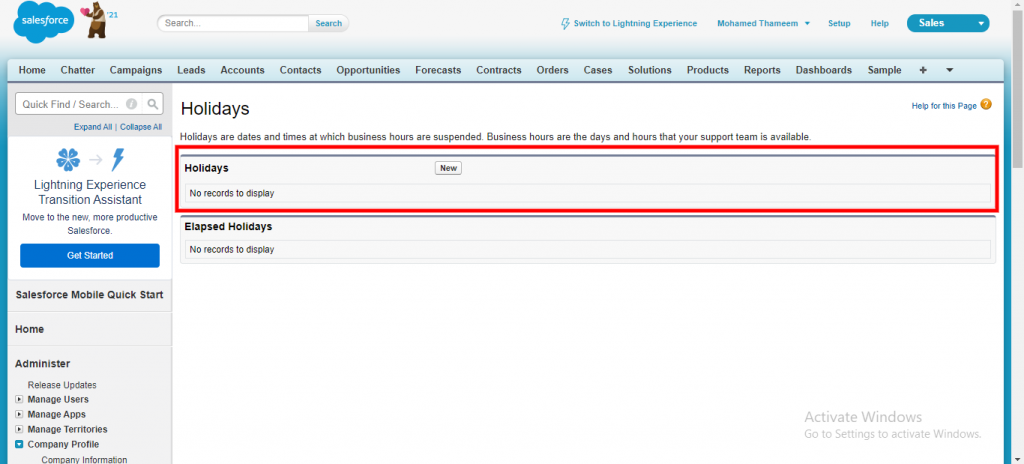The image size is (1024, 464).
Task: Switch to the Accounts tab
Action: 242,70
